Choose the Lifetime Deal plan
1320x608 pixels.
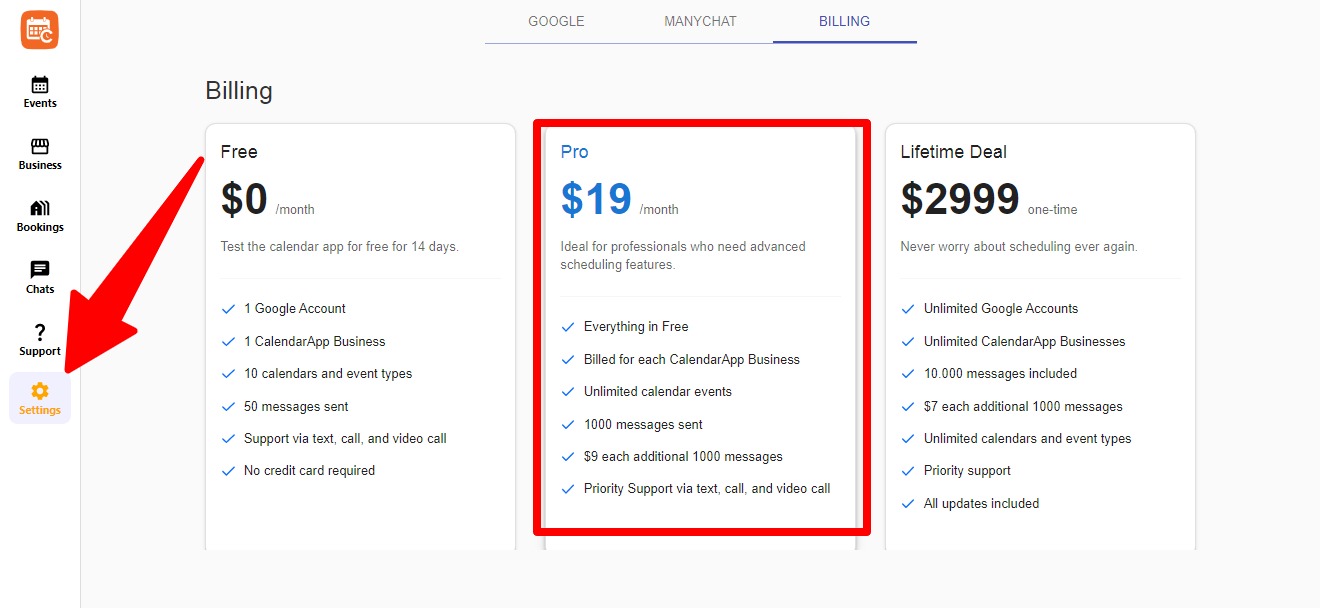1040,335
